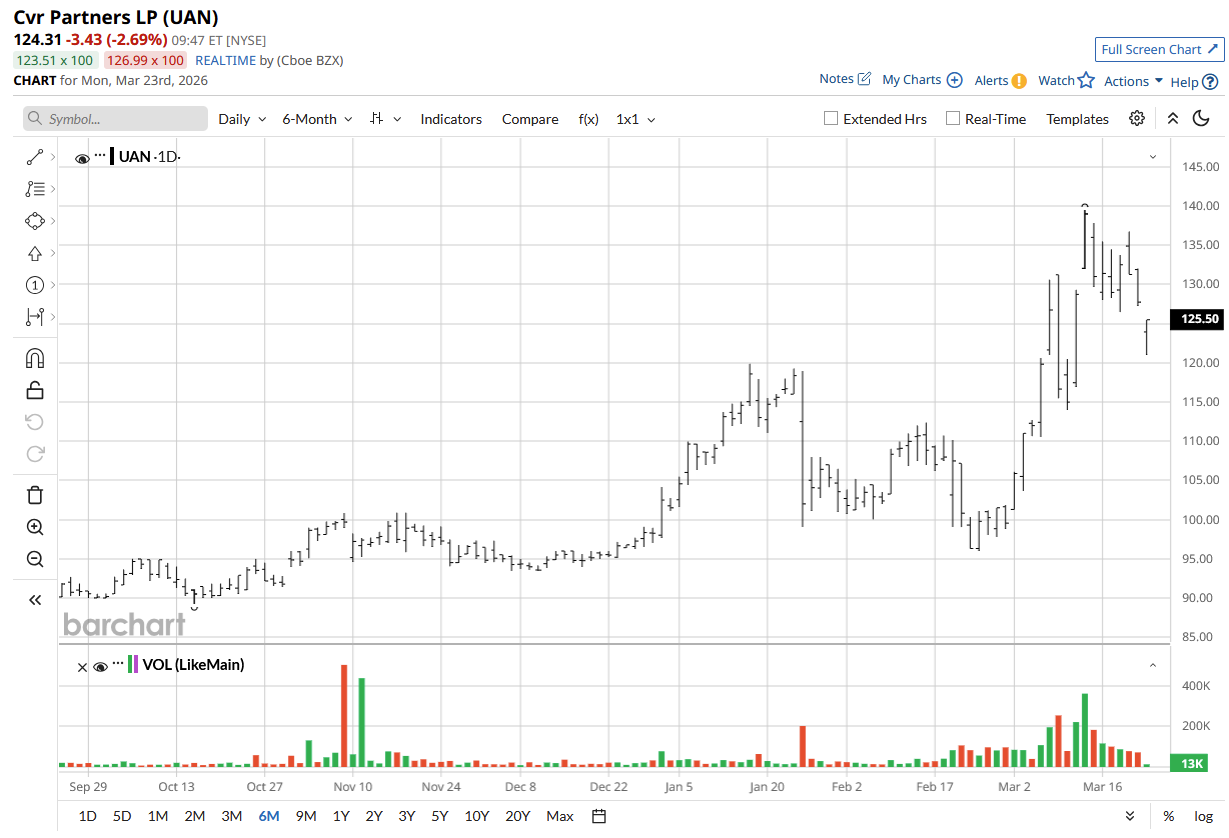Collapse the chart header chevrons
1229x838 pixels.
point(1173,118)
